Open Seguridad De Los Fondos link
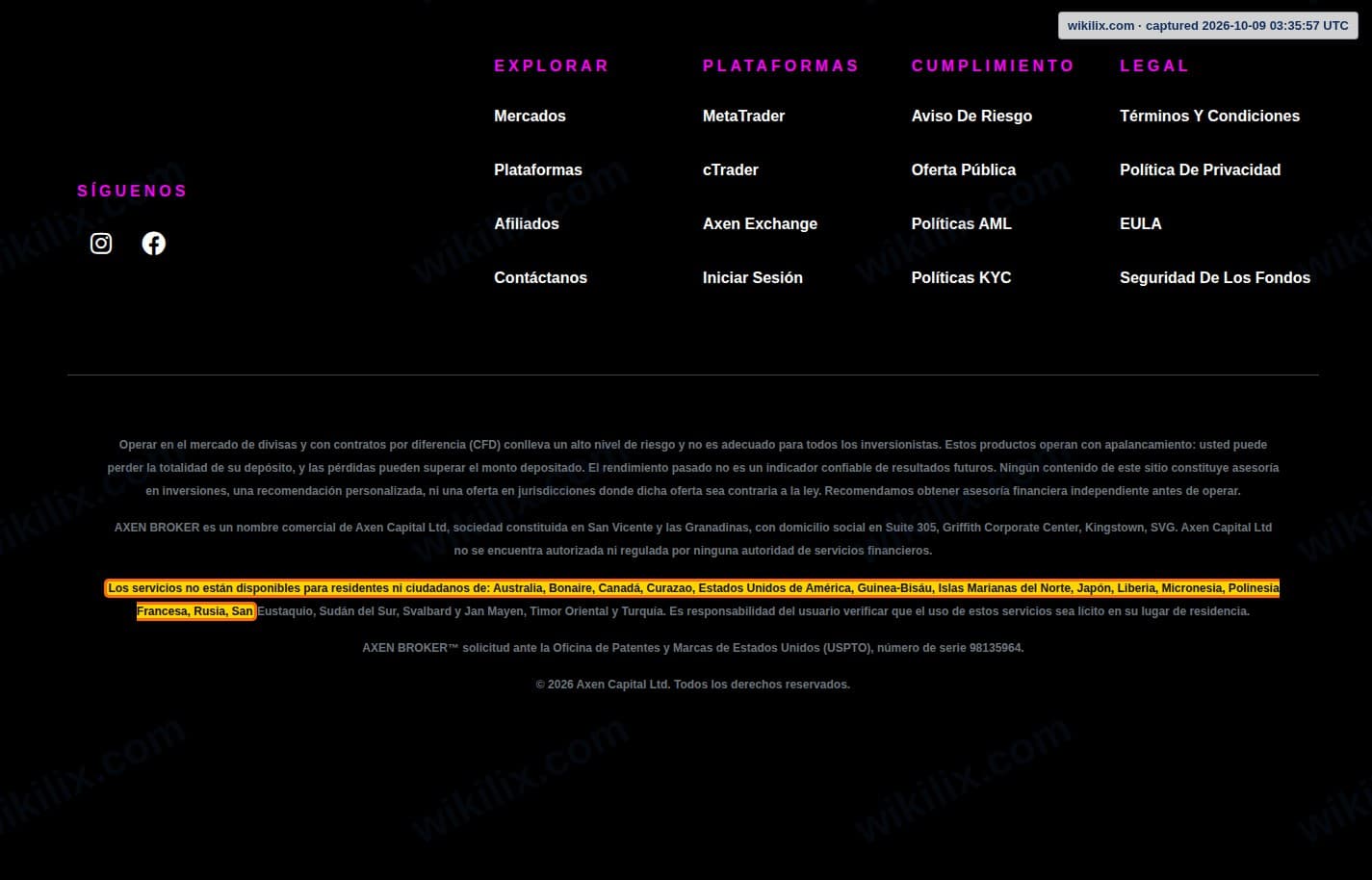The width and height of the screenshot is (1372, 880). tap(1215, 277)
